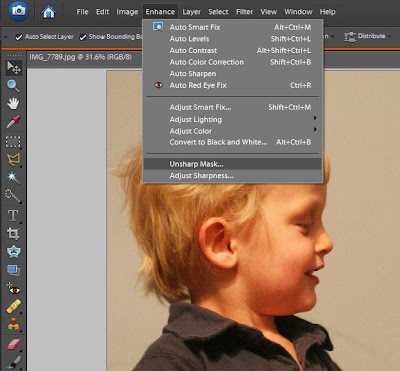
Task: Select the Crop tool
Action: (x=13, y=233)
